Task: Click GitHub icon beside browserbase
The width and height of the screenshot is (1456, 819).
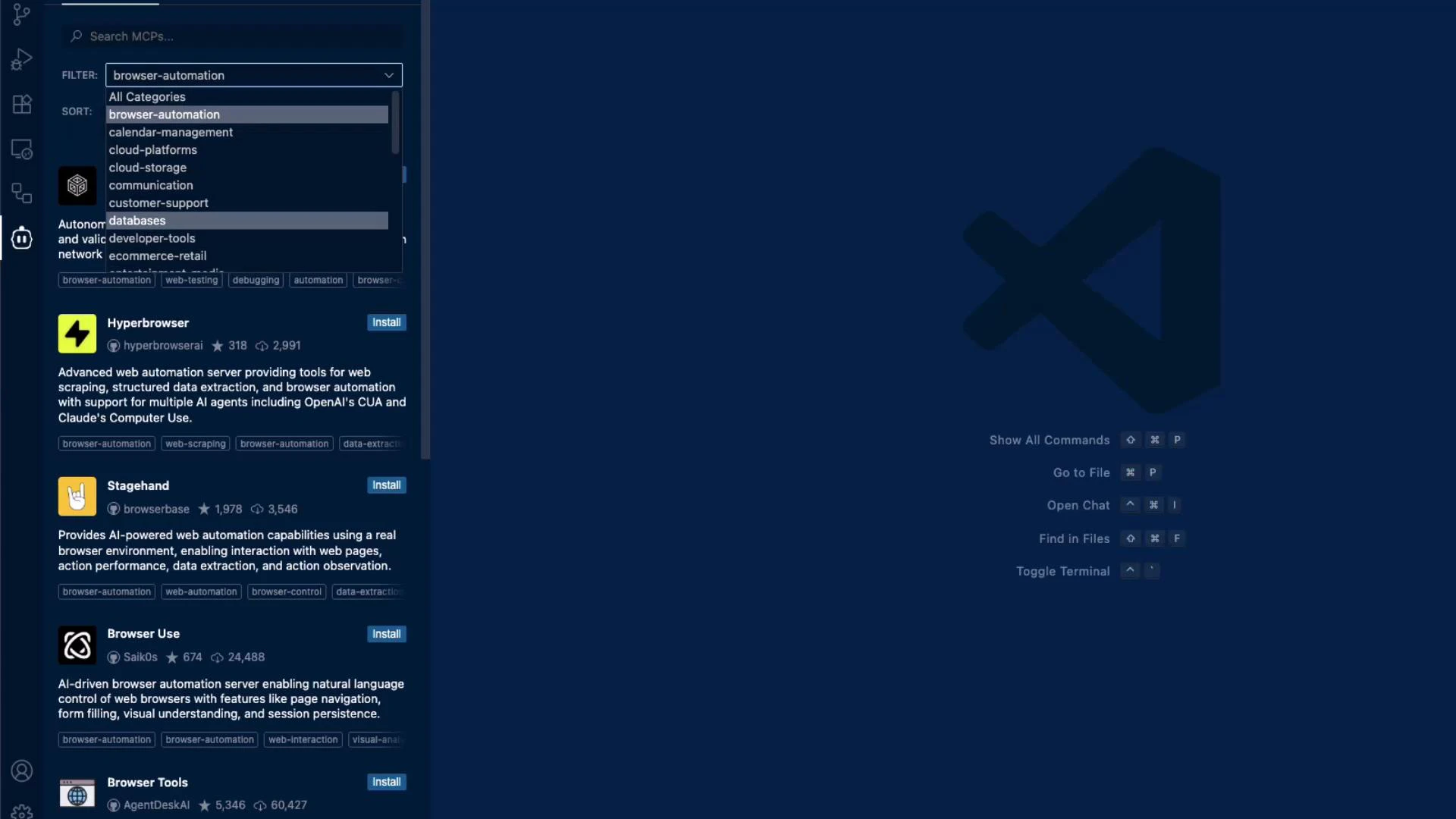Action: (114, 509)
